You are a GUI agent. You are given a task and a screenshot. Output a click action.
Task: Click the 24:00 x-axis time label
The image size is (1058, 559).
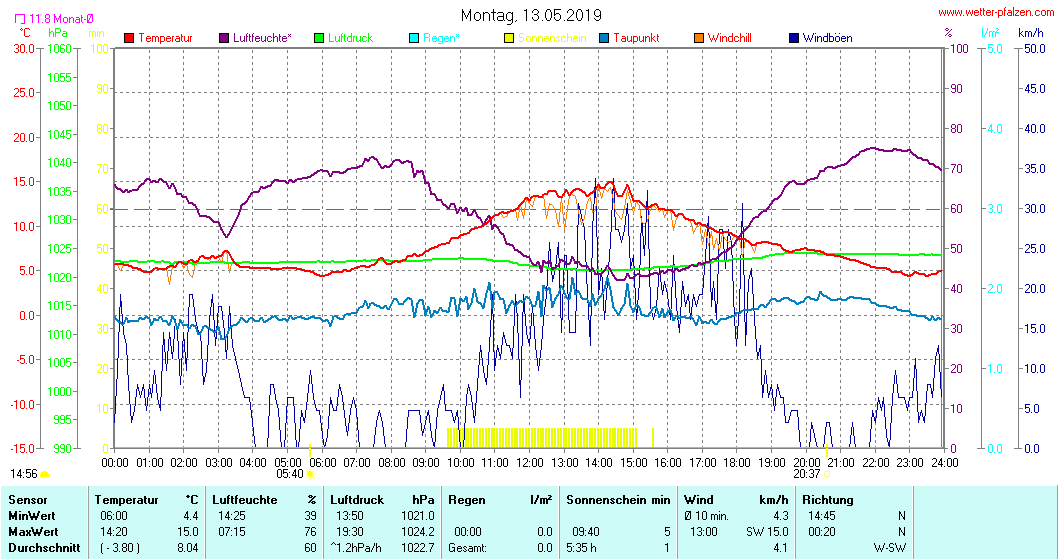coord(944,463)
